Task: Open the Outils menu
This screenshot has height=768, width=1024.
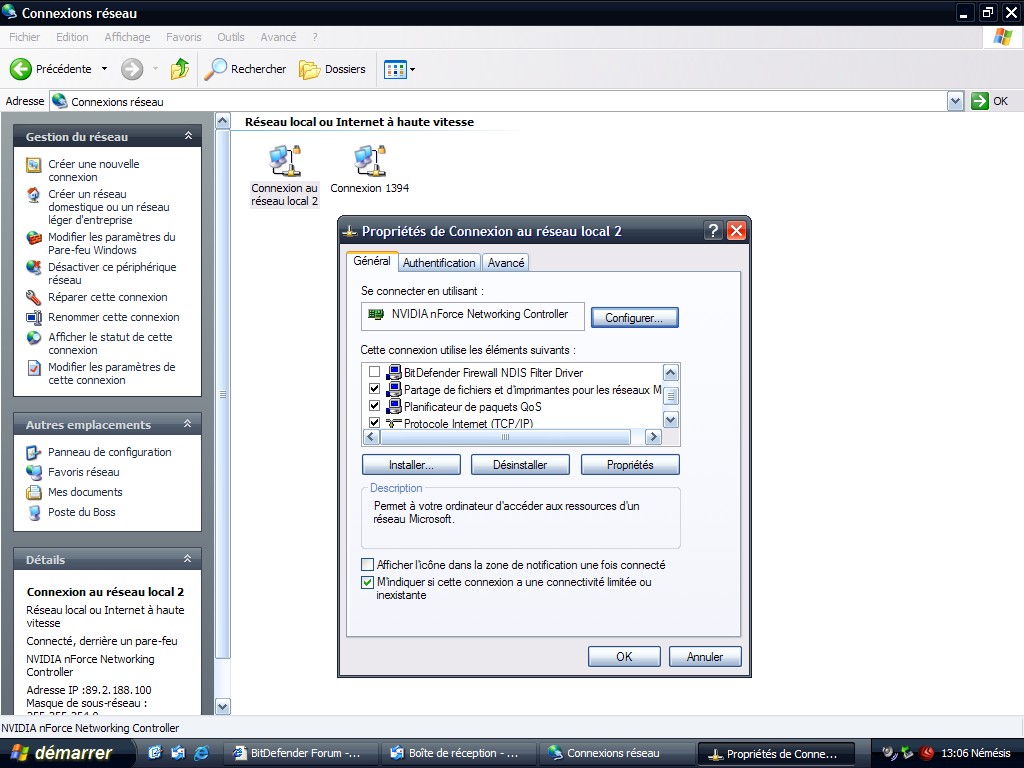Action: click(231, 37)
